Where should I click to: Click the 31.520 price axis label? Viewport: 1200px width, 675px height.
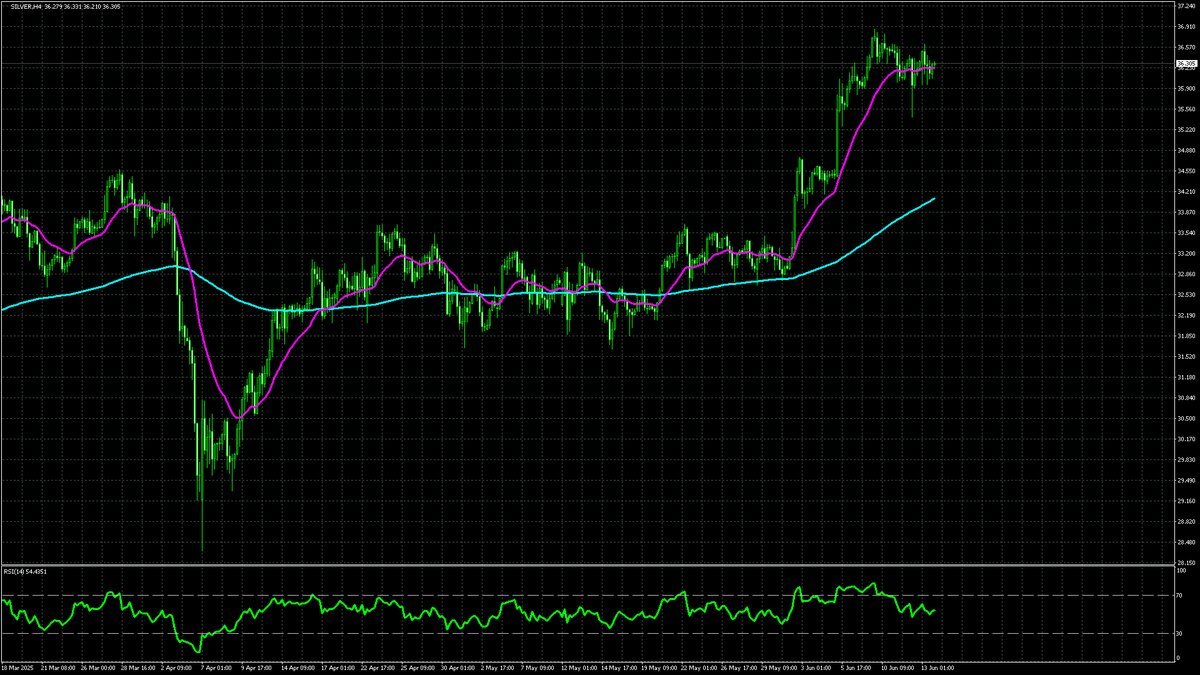(x=1186, y=357)
